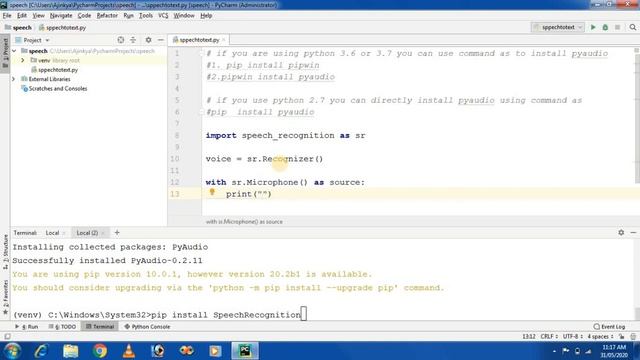Image resolution: width=640 pixels, height=360 pixels.
Task: Click tool windows toggle icon bottom-left
Action: coord(7,337)
